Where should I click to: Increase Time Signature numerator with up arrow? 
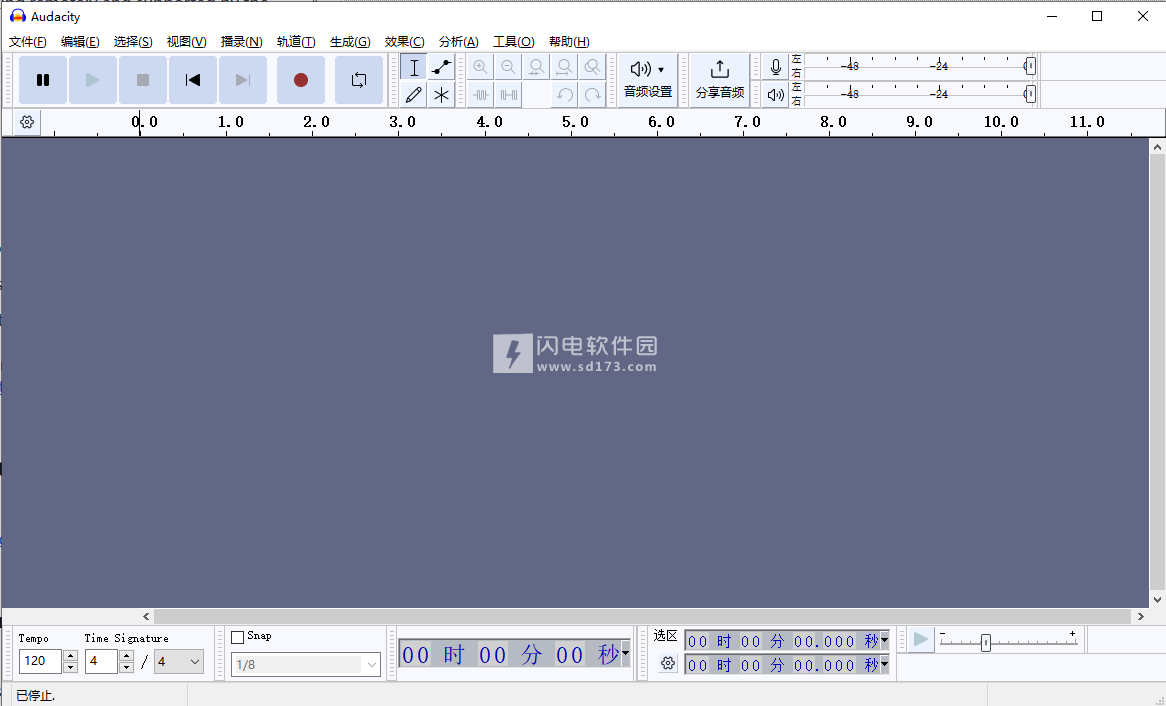click(x=126, y=655)
